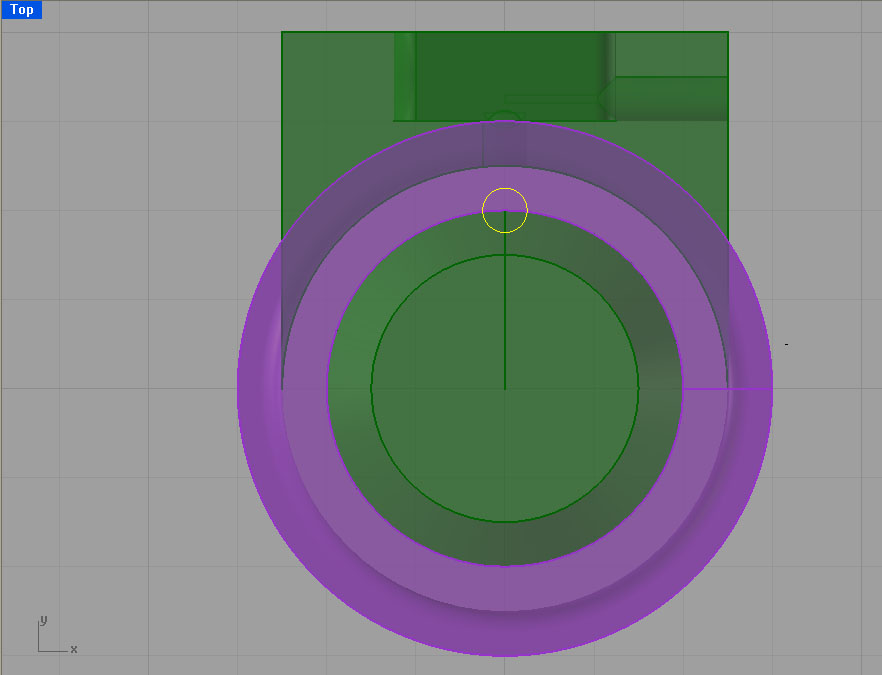Select the purple horizontal seam line
882x675 pixels.
tap(727, 389)
